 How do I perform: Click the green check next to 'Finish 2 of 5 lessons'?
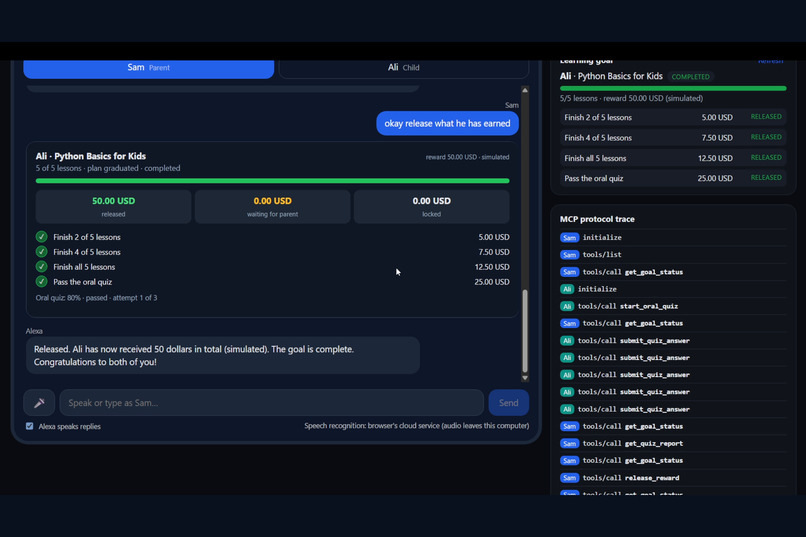[x=42, y=237]
